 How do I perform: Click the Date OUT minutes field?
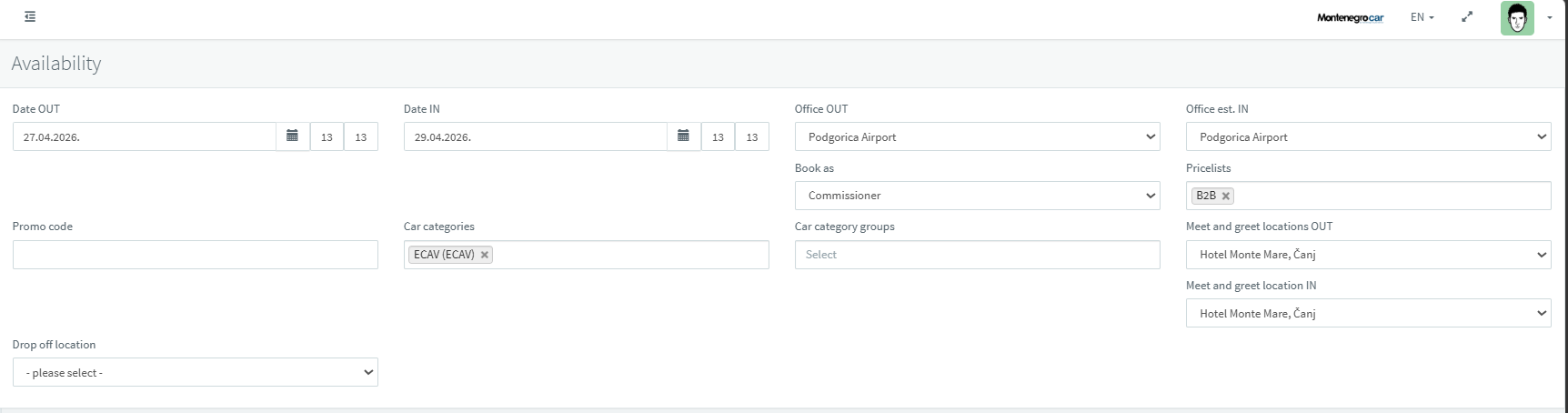(x=361, y=136)
